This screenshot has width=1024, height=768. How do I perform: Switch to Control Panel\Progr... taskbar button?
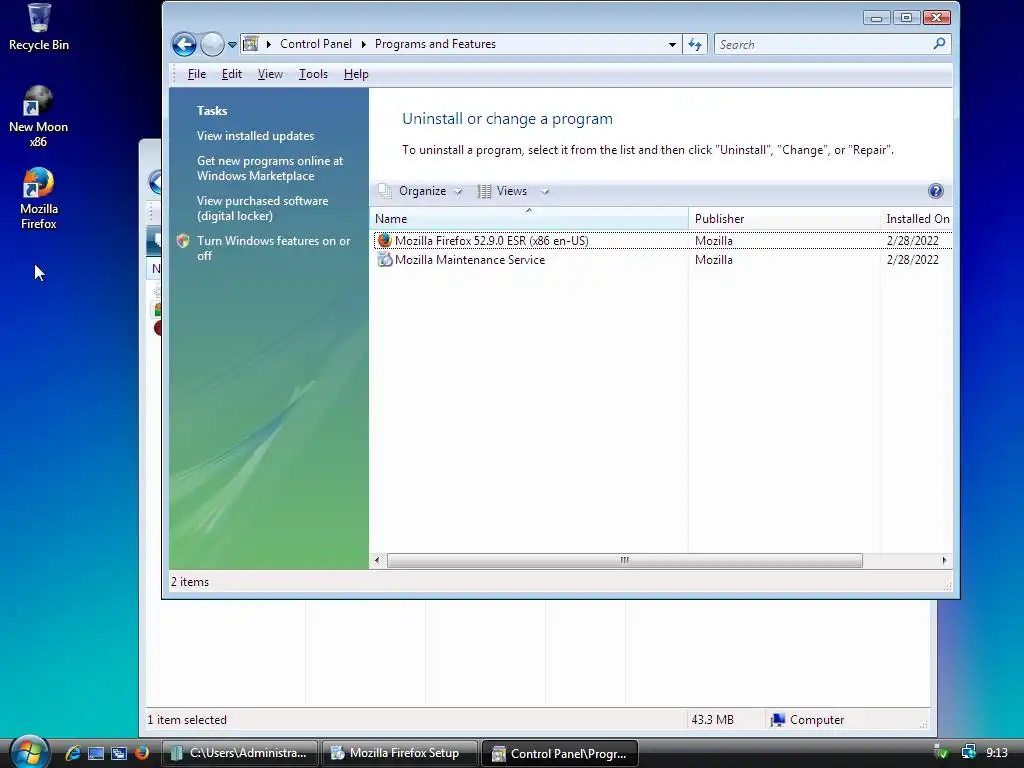(559, 753)
